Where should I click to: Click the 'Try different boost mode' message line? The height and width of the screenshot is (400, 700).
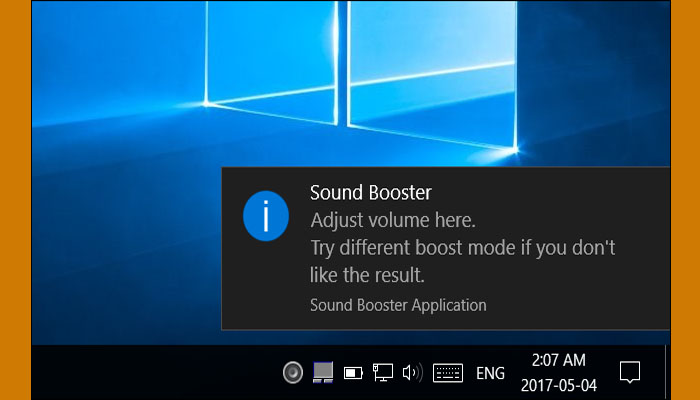pyautogui.click(x=463, y=247)
